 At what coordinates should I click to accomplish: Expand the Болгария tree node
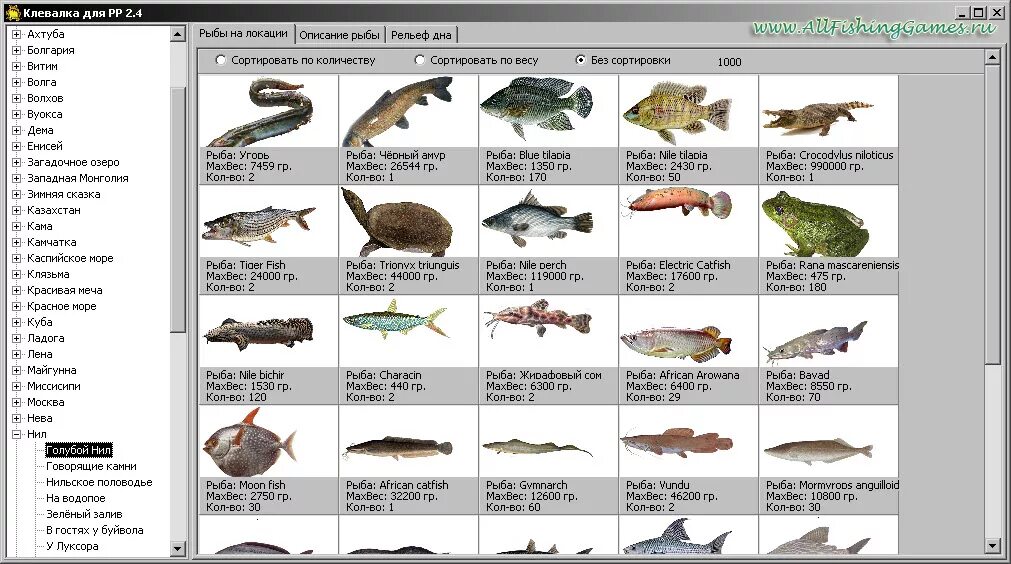[x=17, y=50]
